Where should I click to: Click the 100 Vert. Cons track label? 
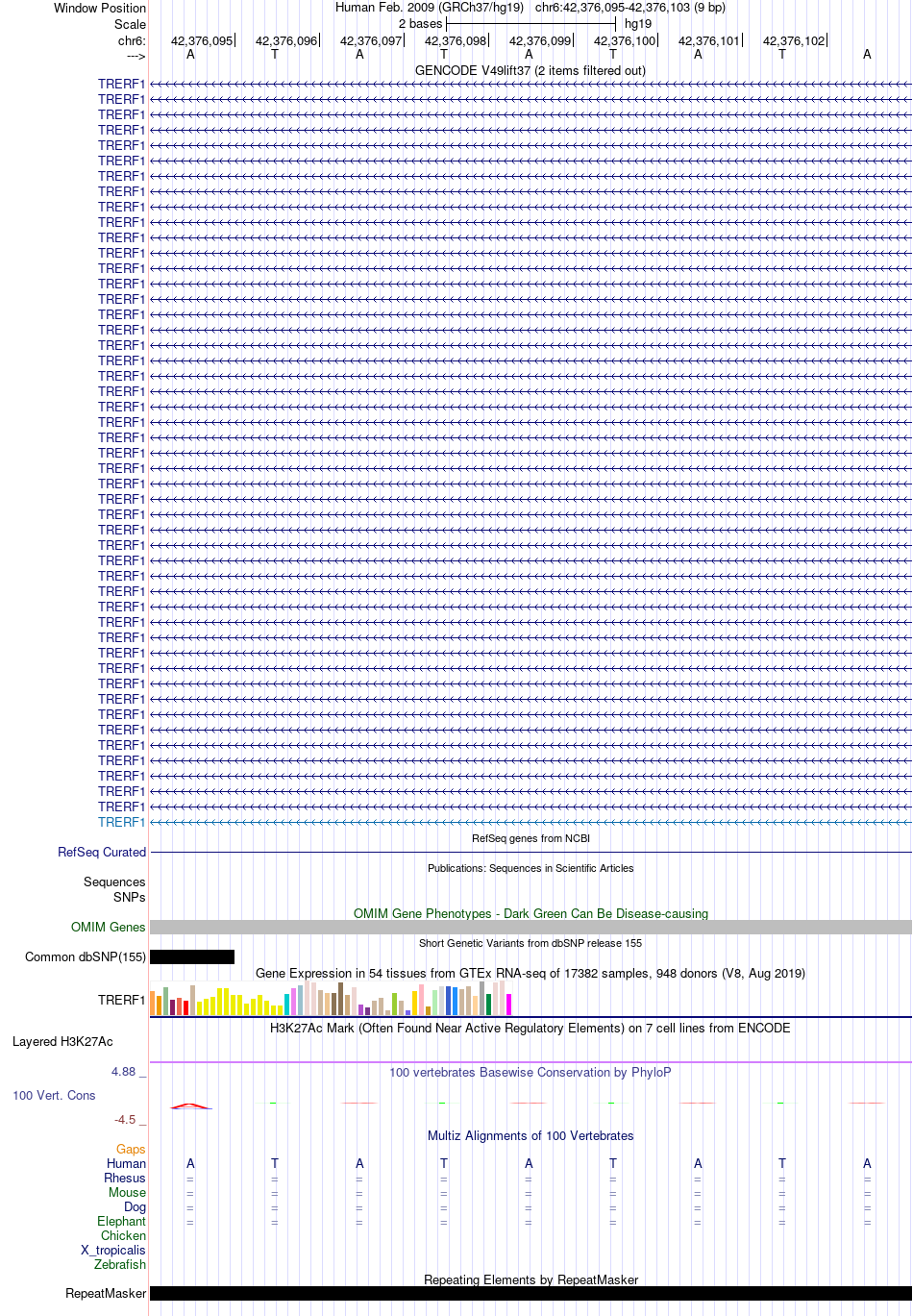point(54,1095)
